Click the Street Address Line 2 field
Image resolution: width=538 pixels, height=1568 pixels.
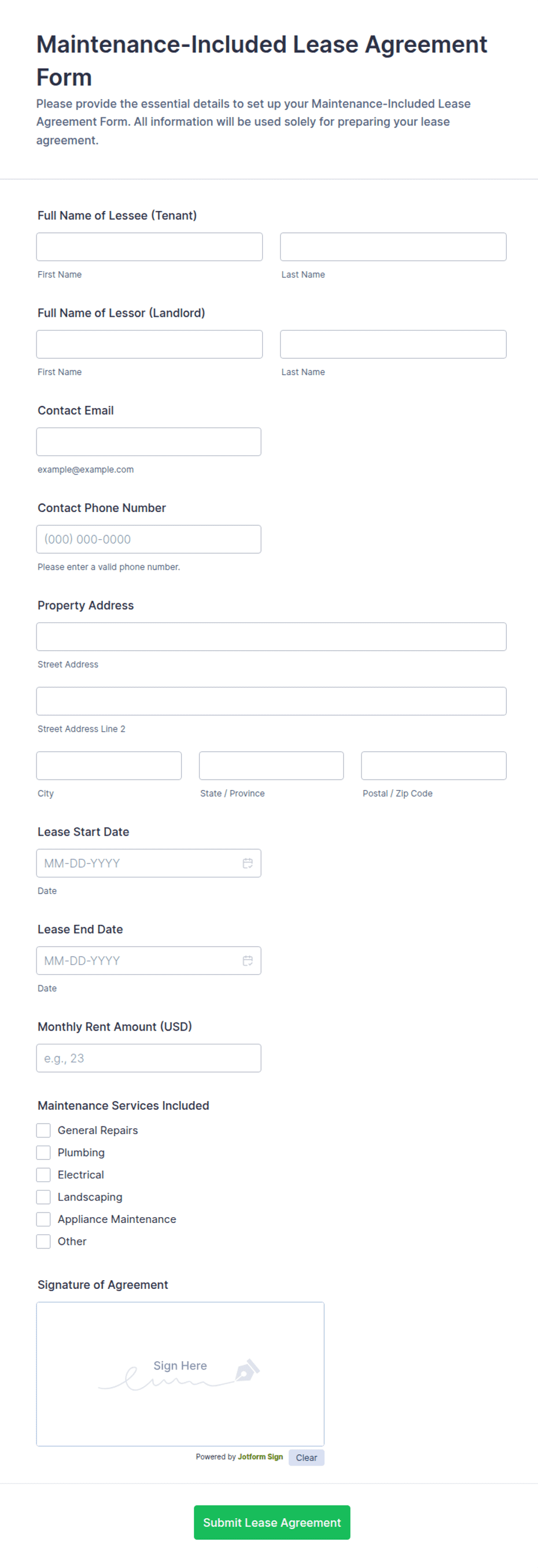click(271, 700)
